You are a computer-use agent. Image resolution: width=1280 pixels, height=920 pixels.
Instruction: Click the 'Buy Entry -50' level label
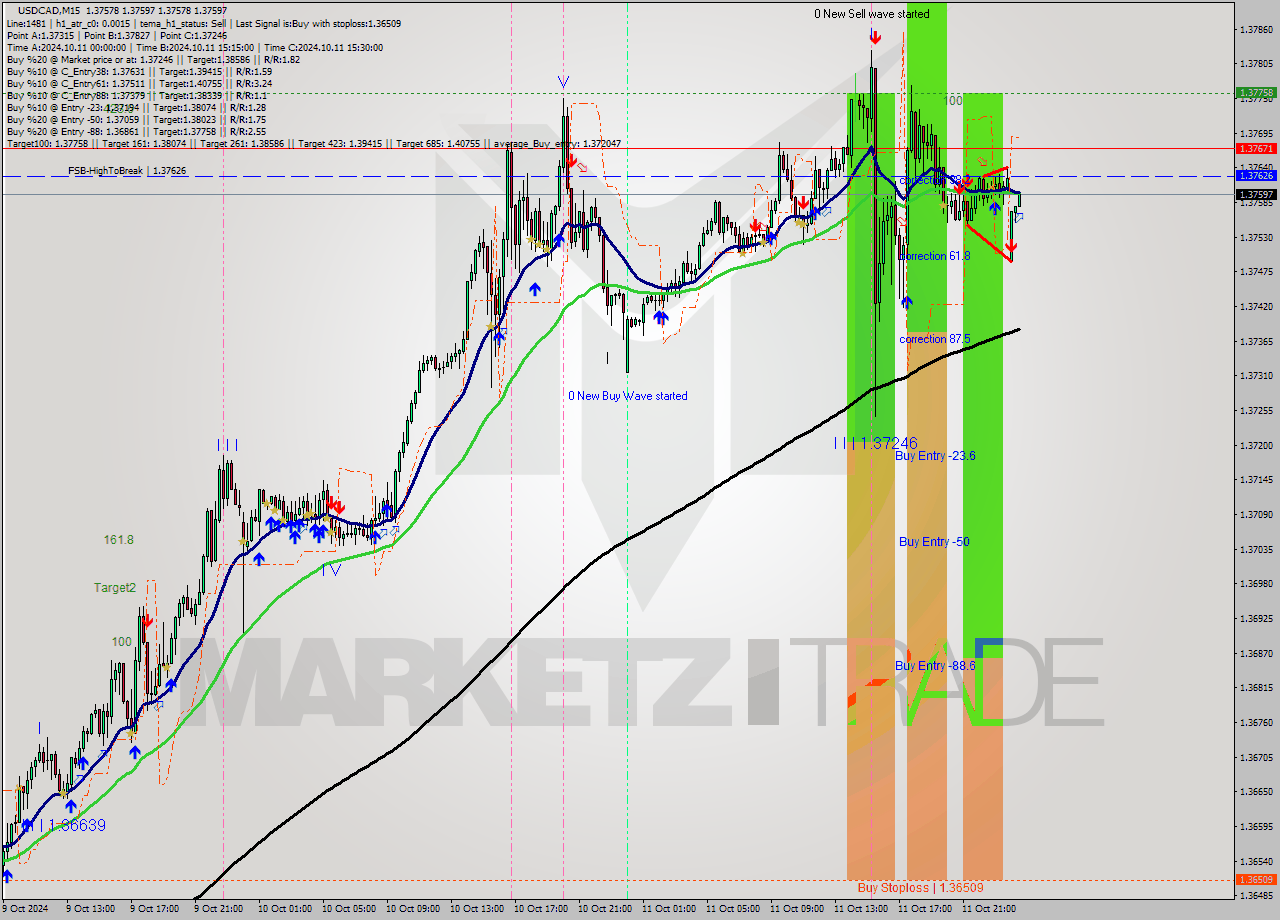(x=934, y=542)
